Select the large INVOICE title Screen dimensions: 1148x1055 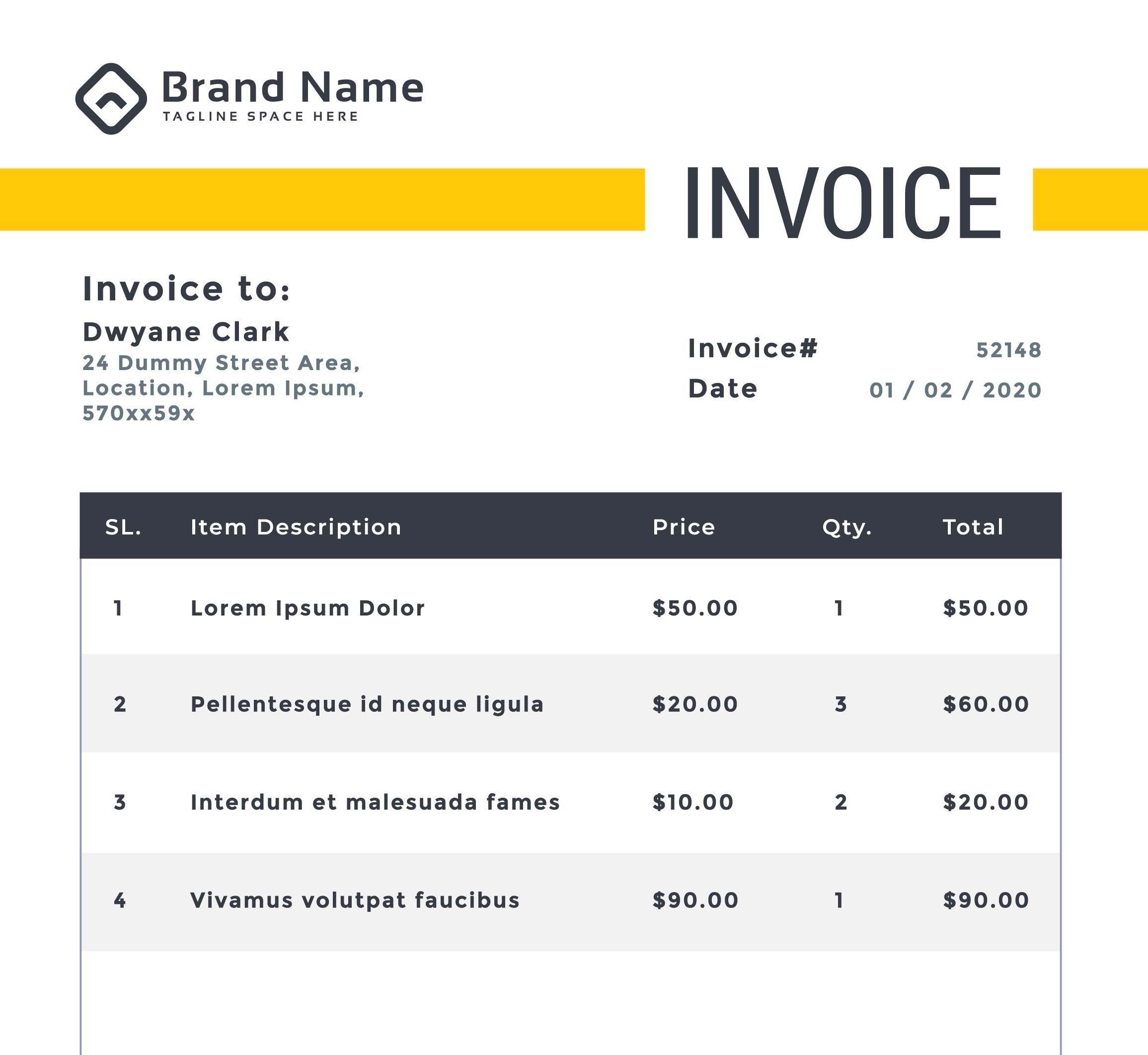tap(843, 202)
